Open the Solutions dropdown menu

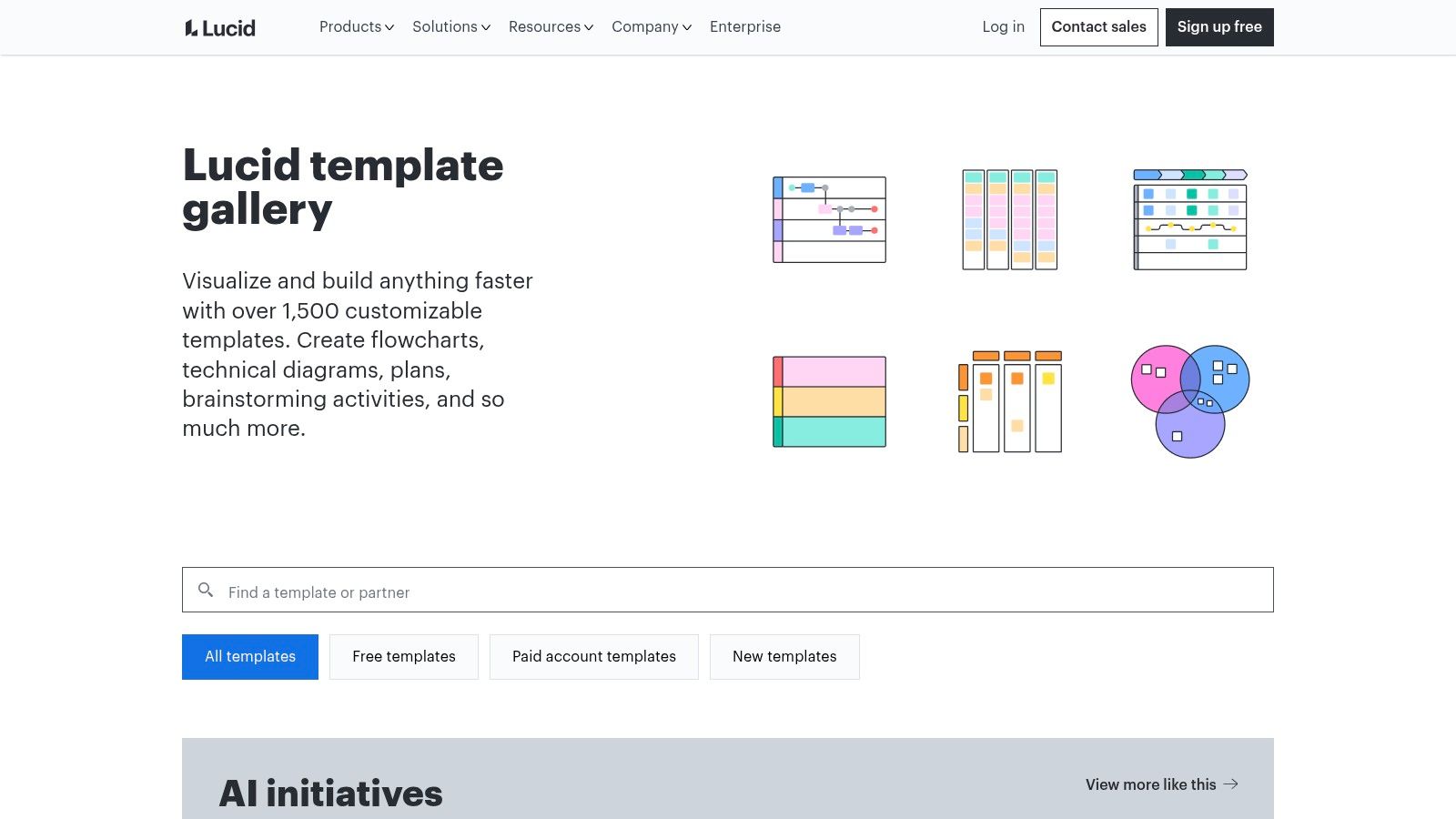coord(451,27)
